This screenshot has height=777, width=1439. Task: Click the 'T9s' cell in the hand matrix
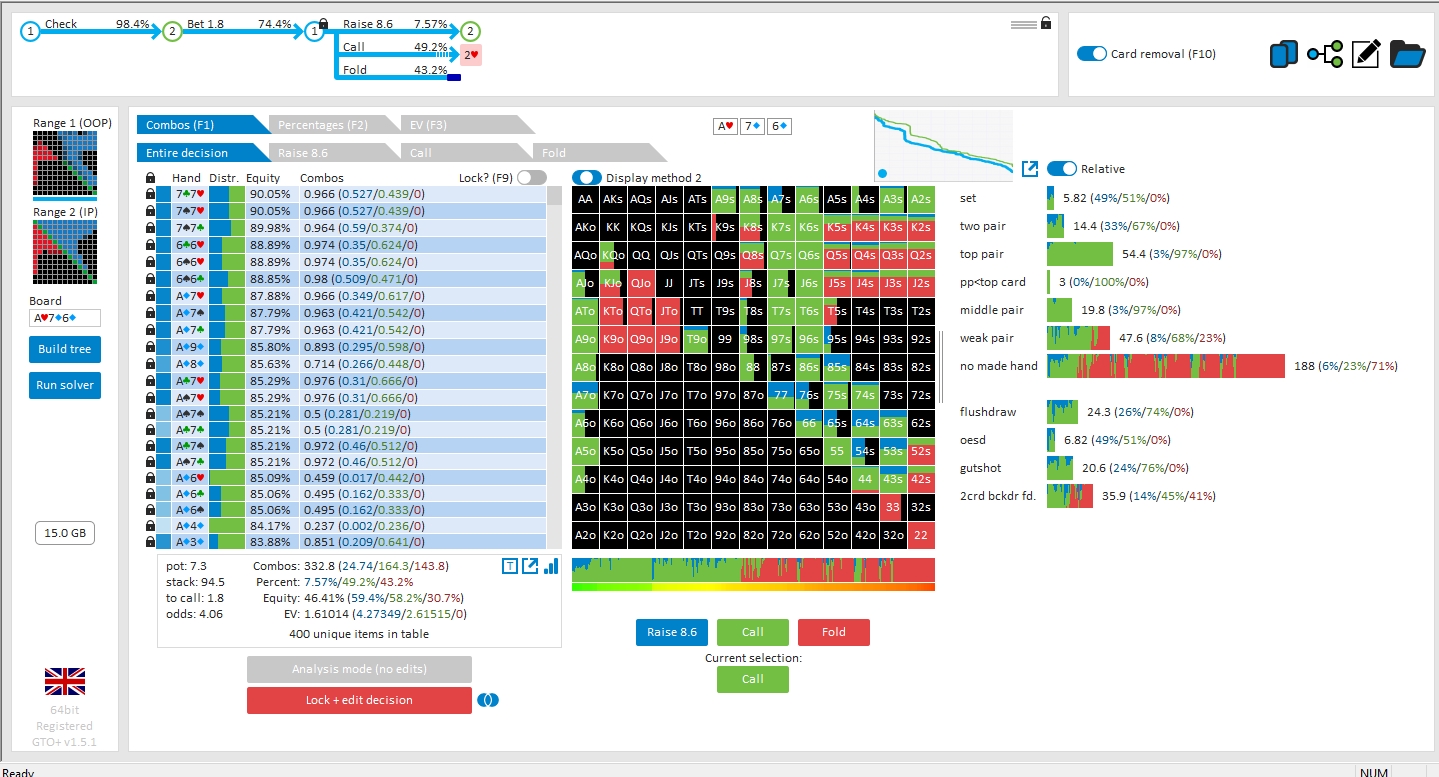[725, 311]
